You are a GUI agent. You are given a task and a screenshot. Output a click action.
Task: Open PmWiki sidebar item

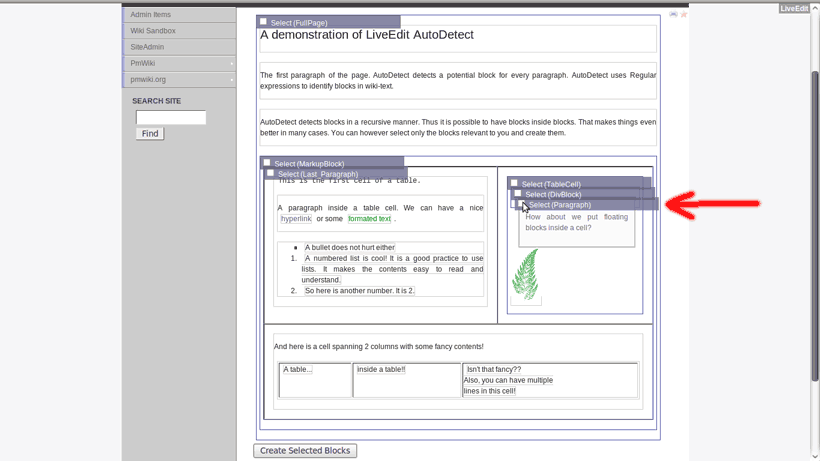click(179, 63)
